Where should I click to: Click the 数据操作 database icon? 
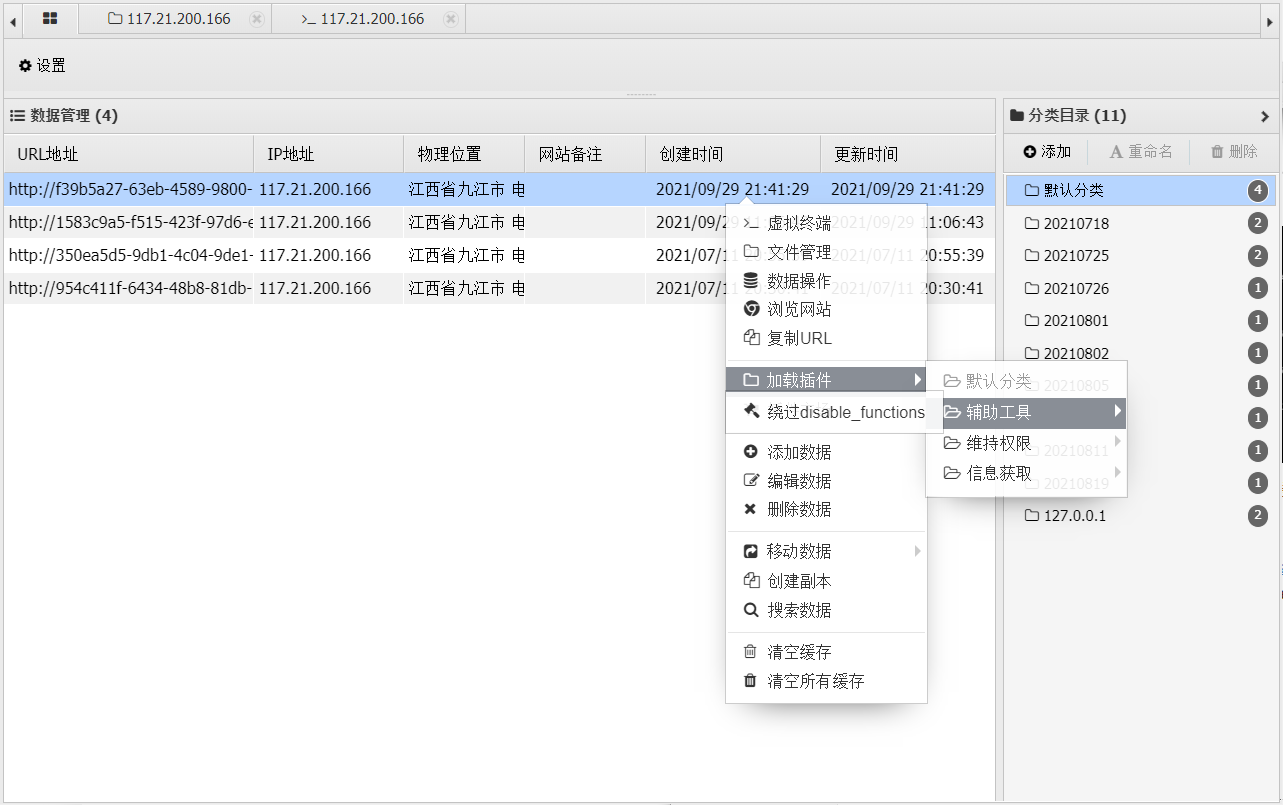click(x=751, y=280)
